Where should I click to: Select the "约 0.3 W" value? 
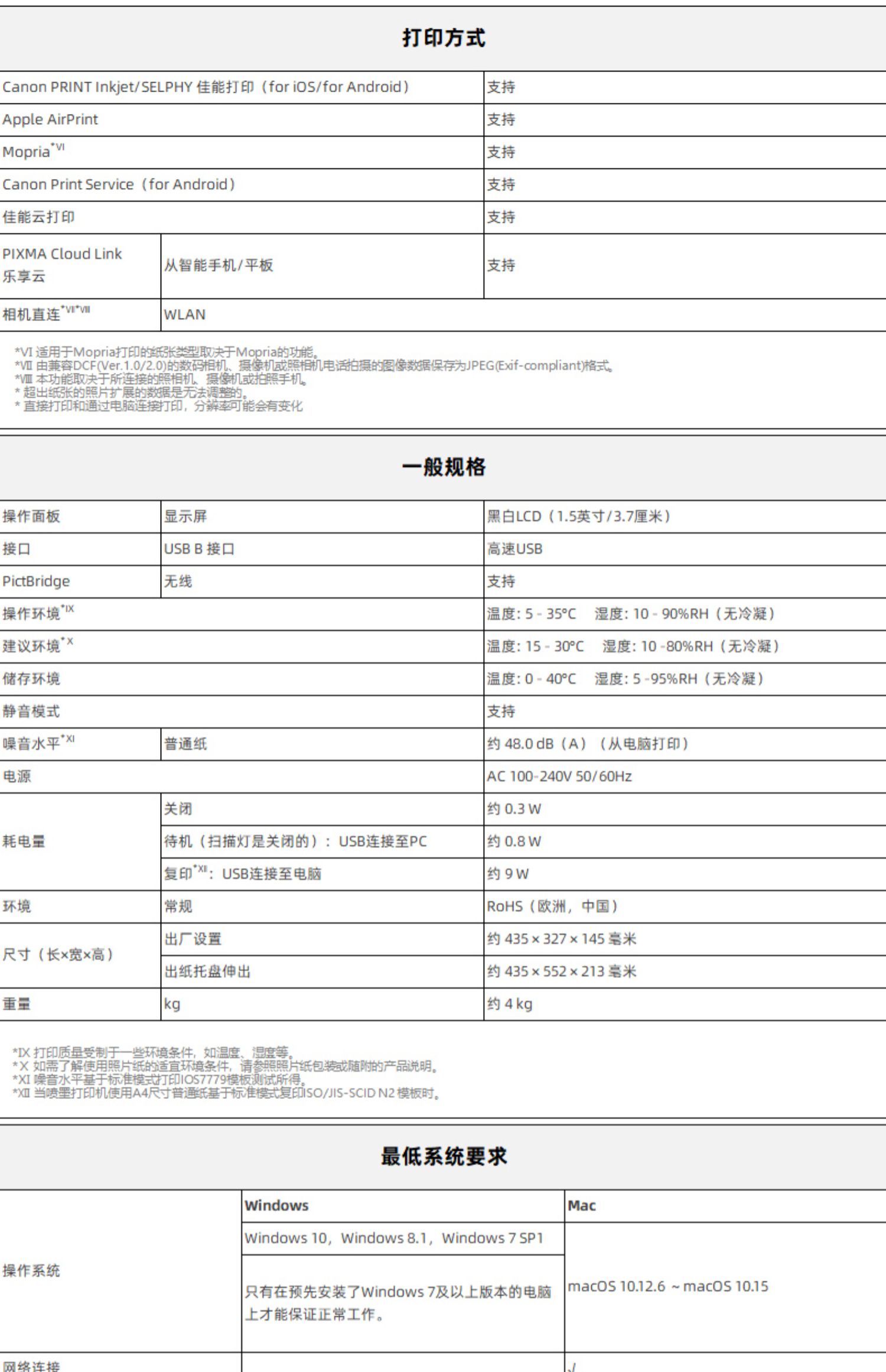[x=514, y=809]
